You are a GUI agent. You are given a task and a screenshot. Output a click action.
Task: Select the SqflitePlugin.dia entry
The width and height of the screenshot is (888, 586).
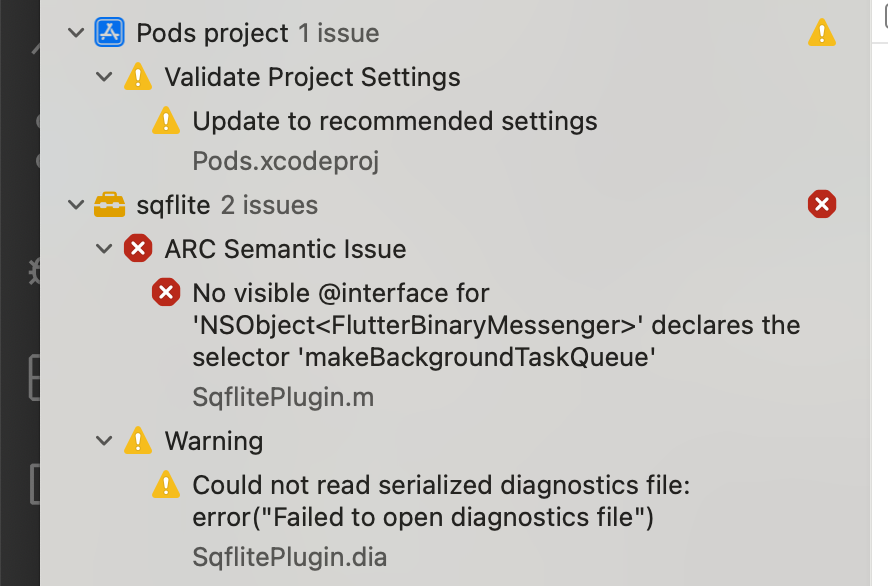[289, 559]
